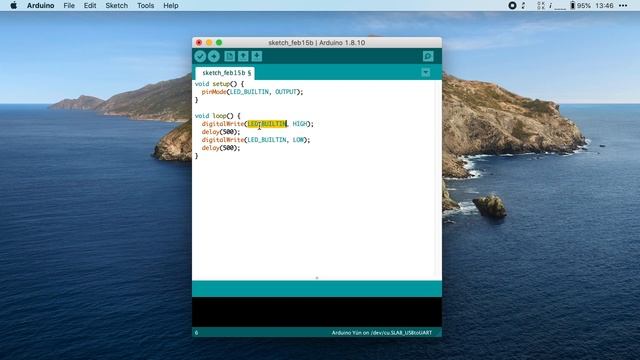Click the 'void setup()' line

point(219,84)
